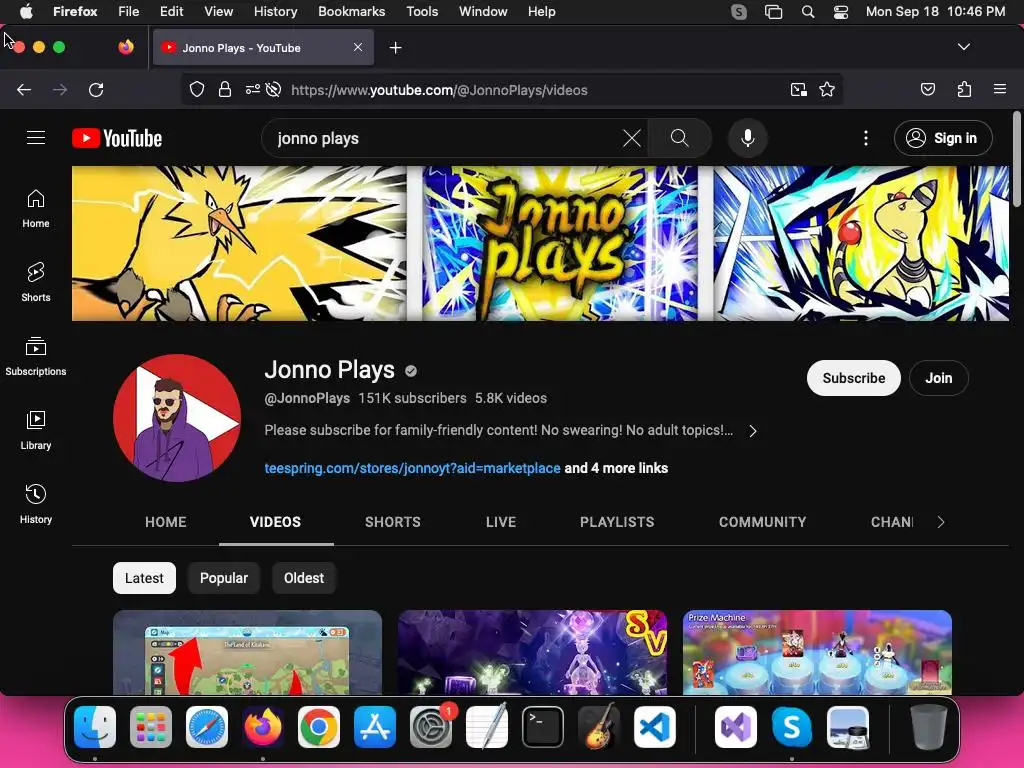Go back with the browser back arrow

pos(24,89)
